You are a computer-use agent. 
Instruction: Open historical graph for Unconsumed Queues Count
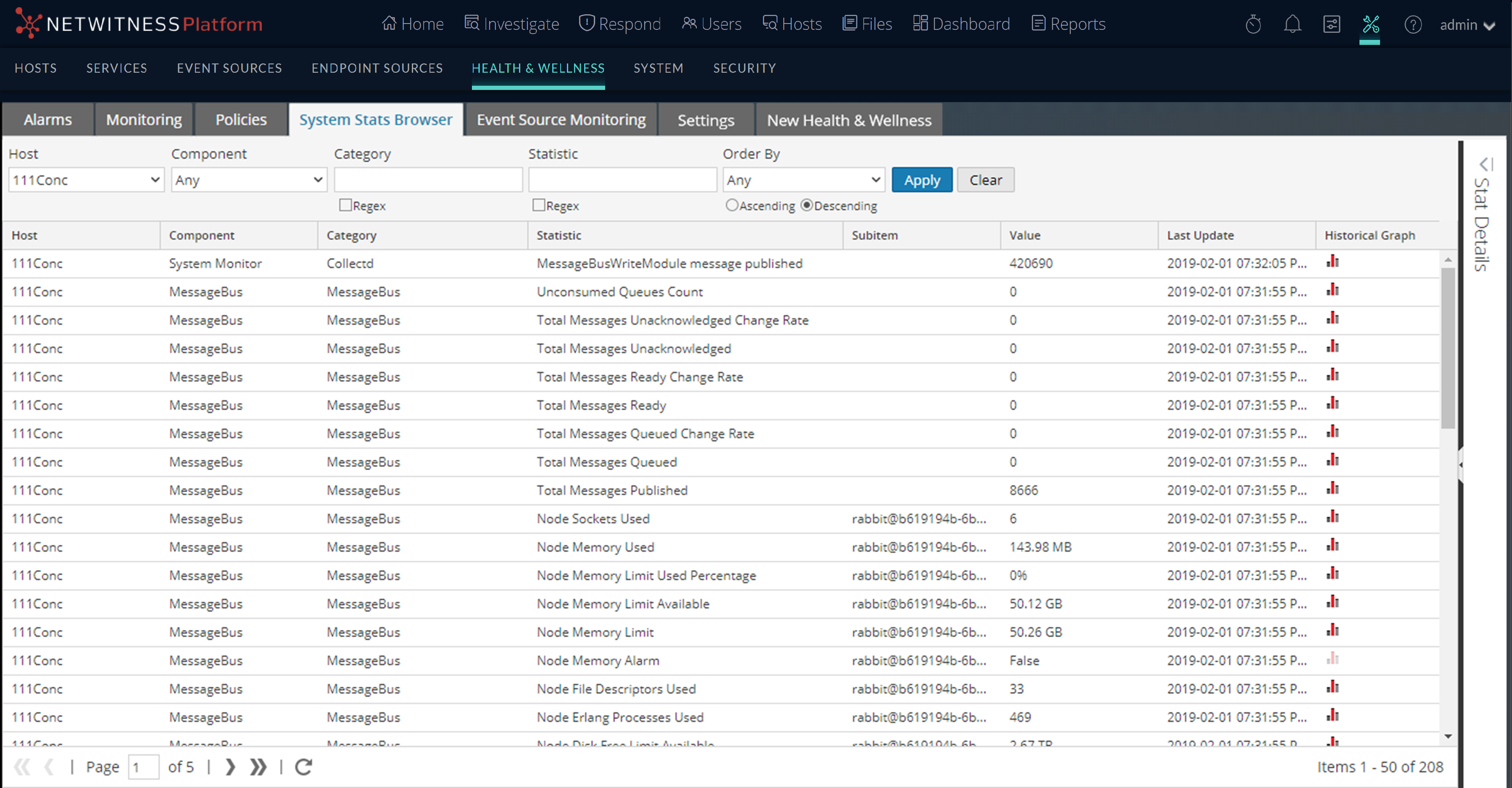[1333, 290]
